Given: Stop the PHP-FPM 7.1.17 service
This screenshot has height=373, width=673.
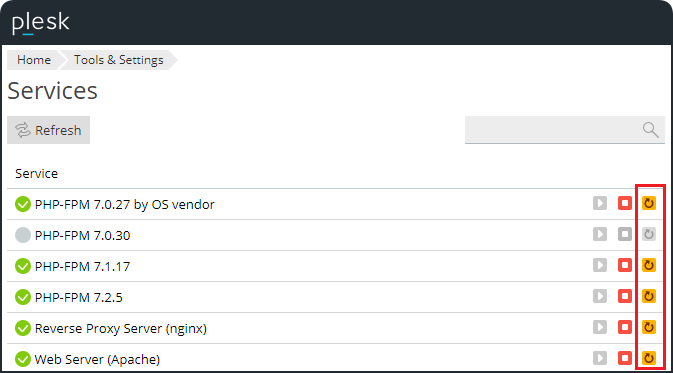Looking at the screenshot, I should click(x=624, y=265).
